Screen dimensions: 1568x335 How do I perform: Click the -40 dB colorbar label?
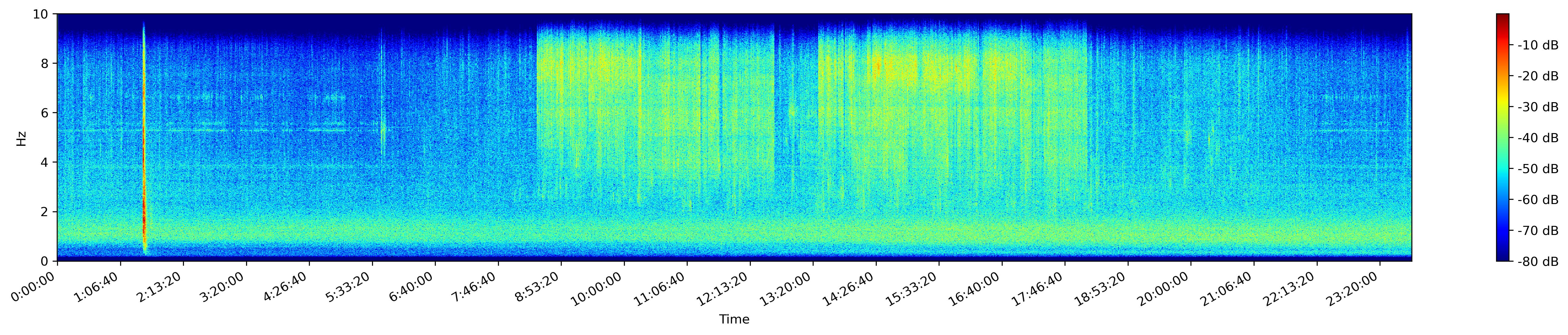coord(1538,138)
